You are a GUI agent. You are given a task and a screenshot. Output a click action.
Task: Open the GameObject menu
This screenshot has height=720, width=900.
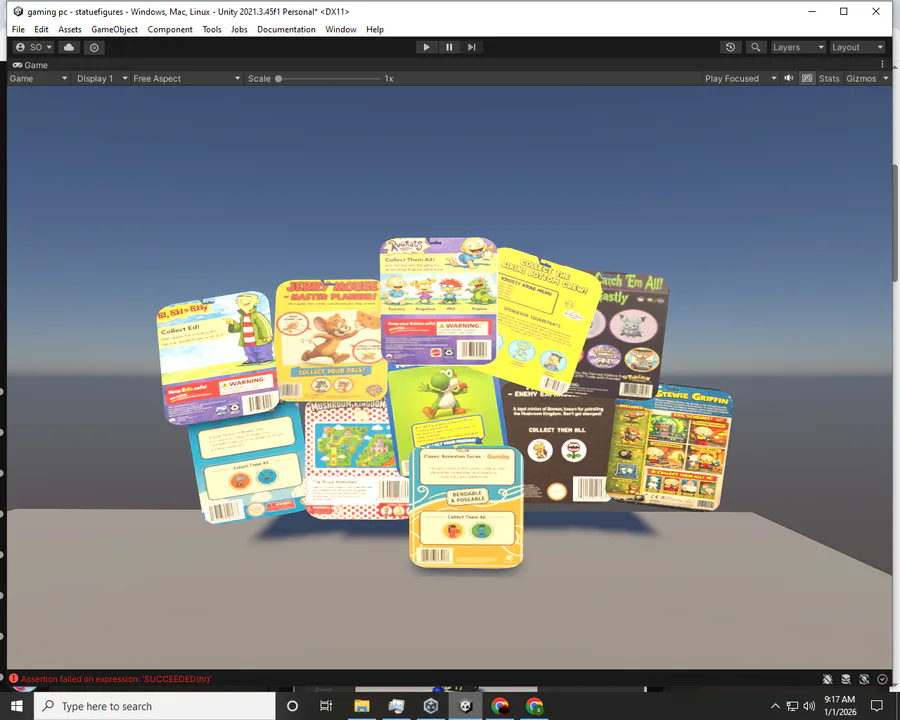click(x=115, y=29)
